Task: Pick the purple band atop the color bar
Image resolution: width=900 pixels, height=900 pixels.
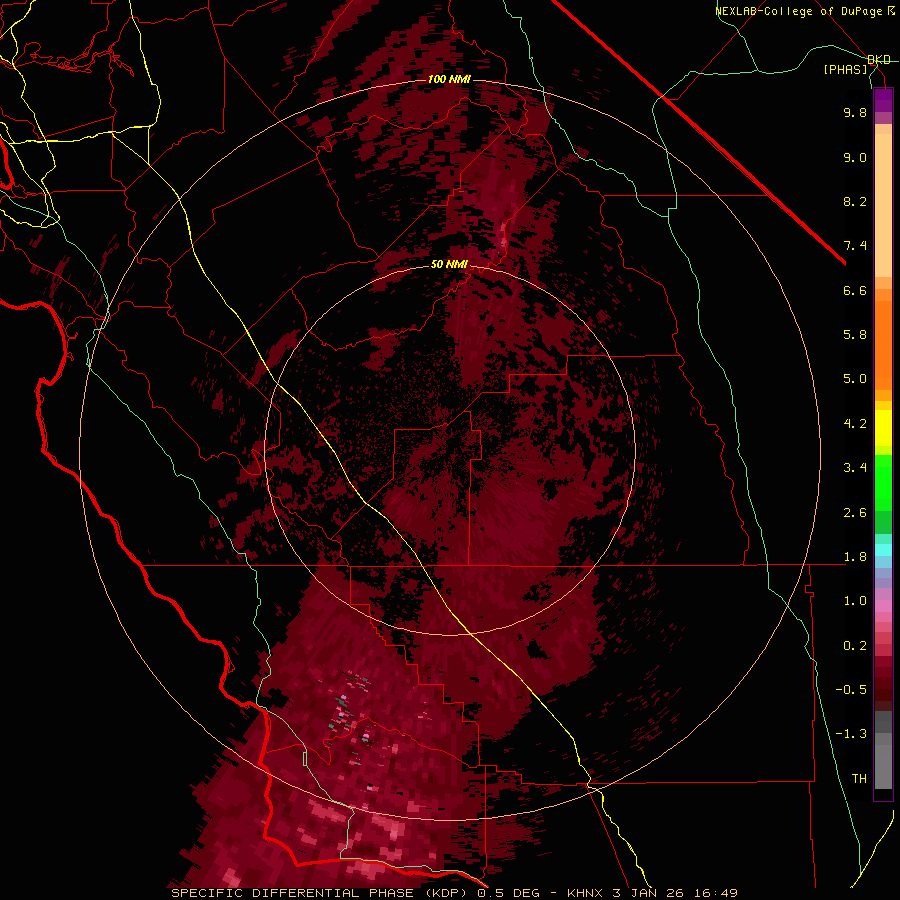Action: click(x=883, y=101)
